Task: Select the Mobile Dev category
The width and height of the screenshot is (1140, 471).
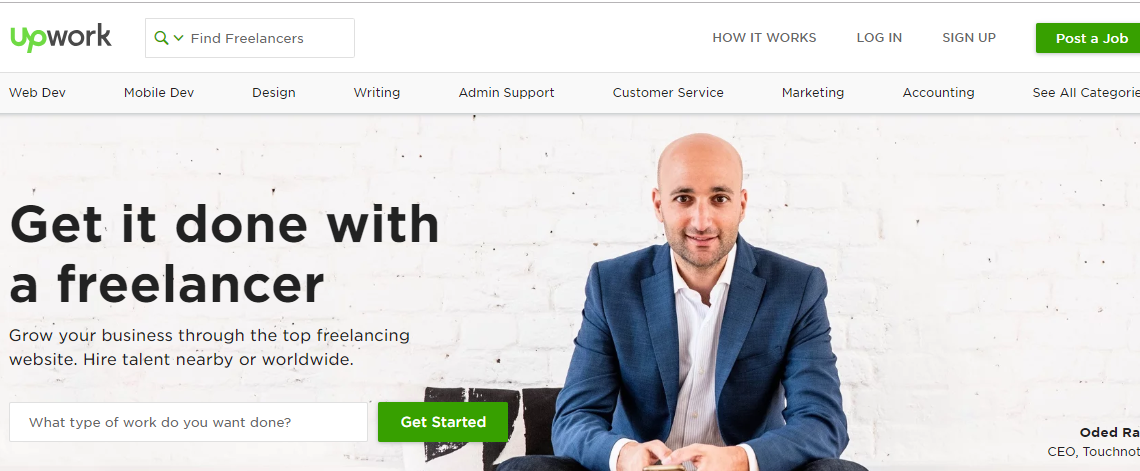Action: coord(158,92)
